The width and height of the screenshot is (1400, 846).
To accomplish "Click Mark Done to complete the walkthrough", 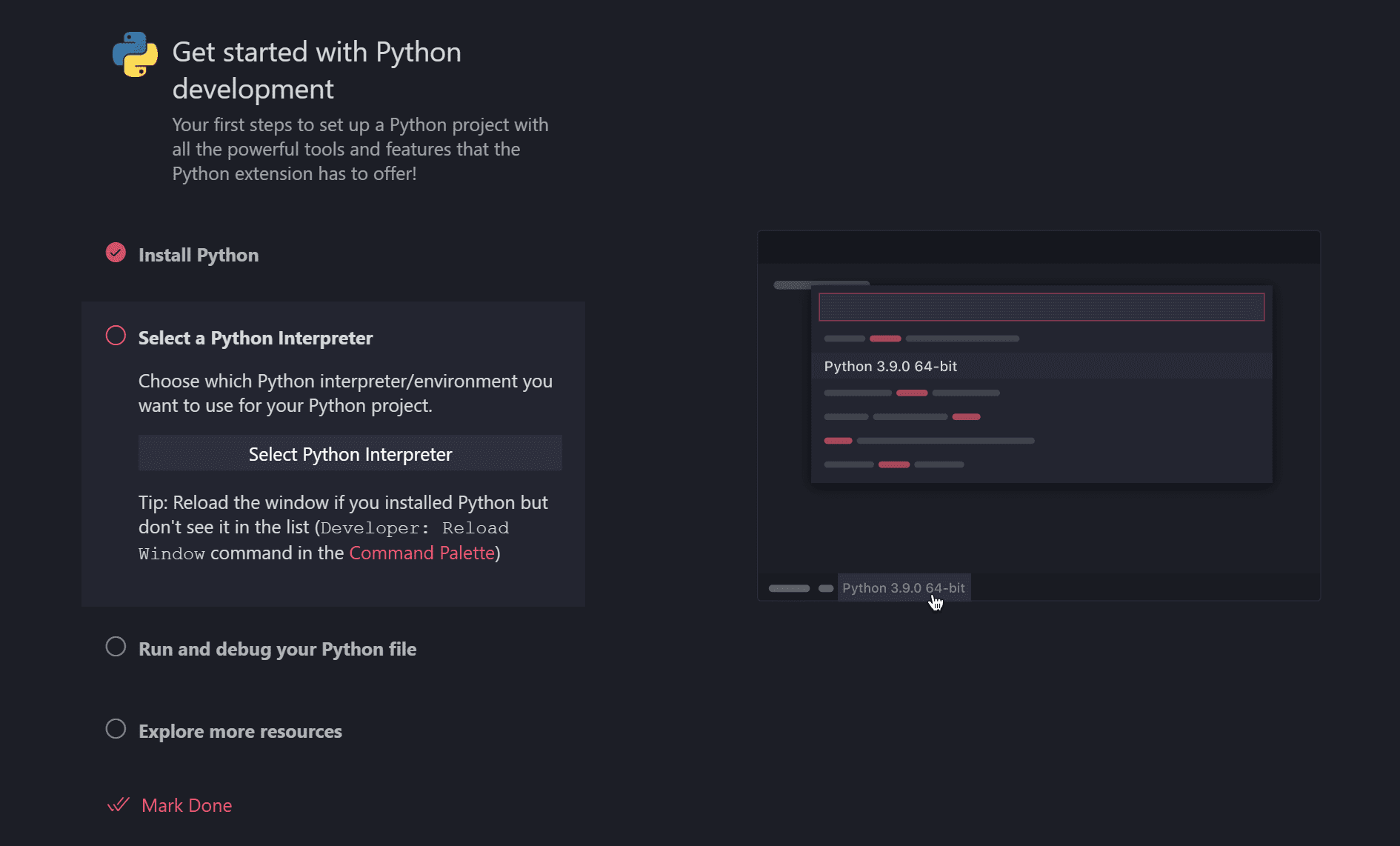I will 187,805.
